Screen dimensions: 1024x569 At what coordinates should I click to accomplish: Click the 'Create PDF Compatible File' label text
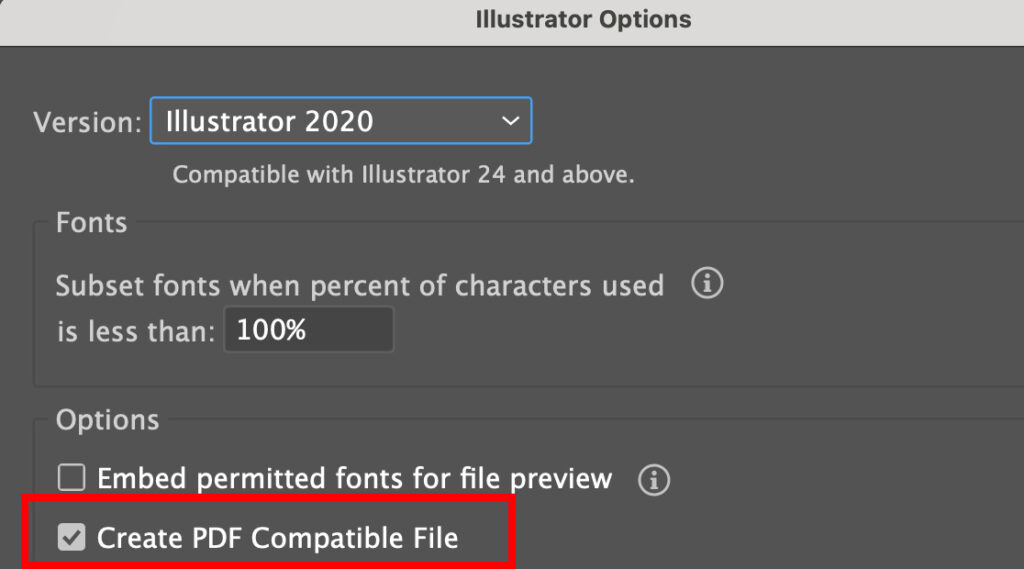click(277, 538)
